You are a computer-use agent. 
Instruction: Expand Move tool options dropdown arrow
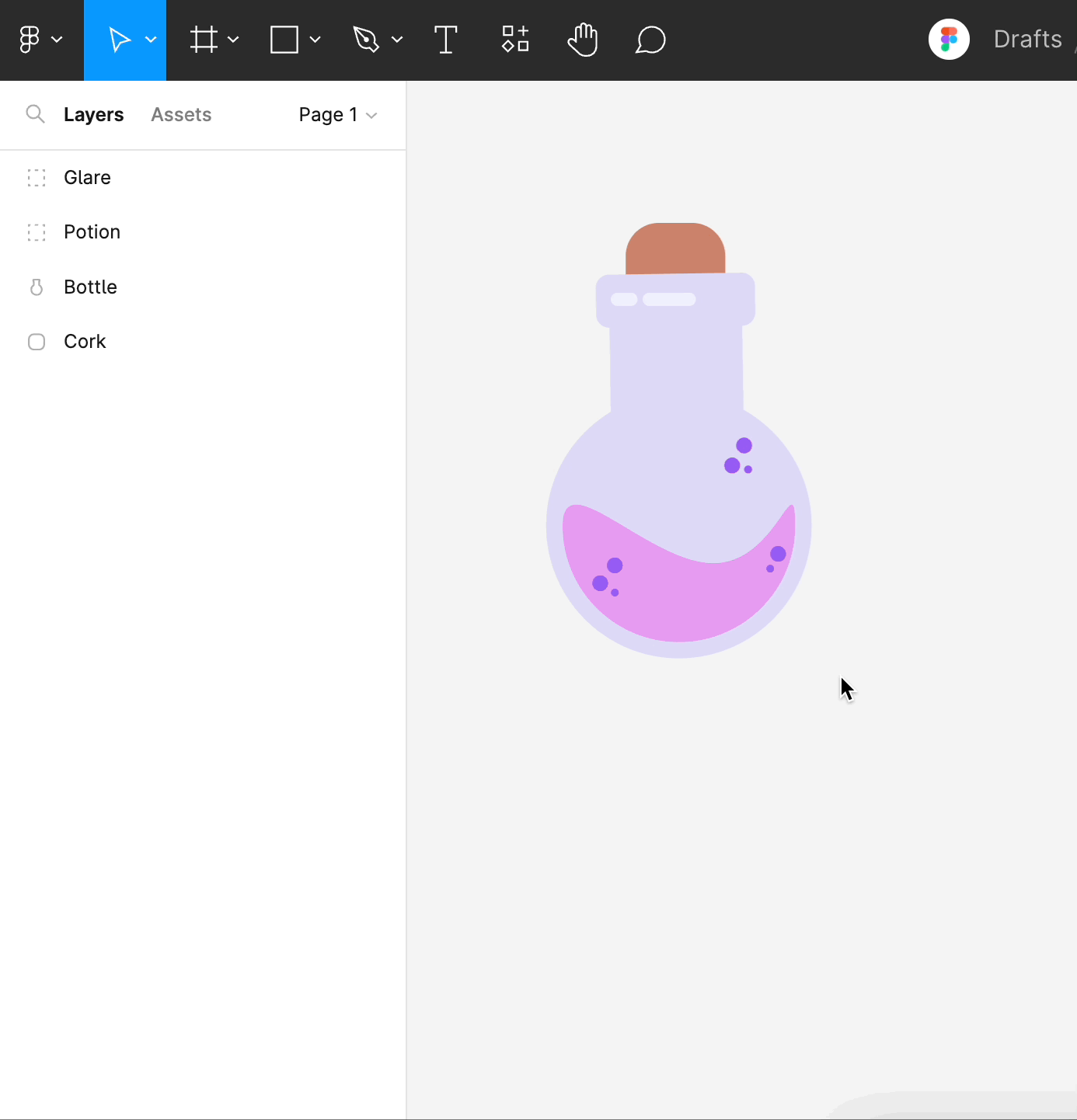pos(152,40)
